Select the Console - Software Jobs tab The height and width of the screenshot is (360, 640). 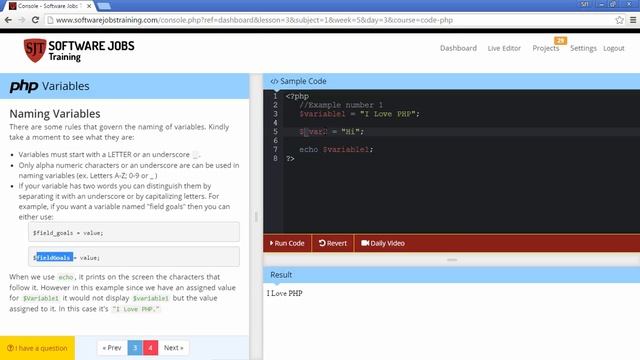pos(48,6)
